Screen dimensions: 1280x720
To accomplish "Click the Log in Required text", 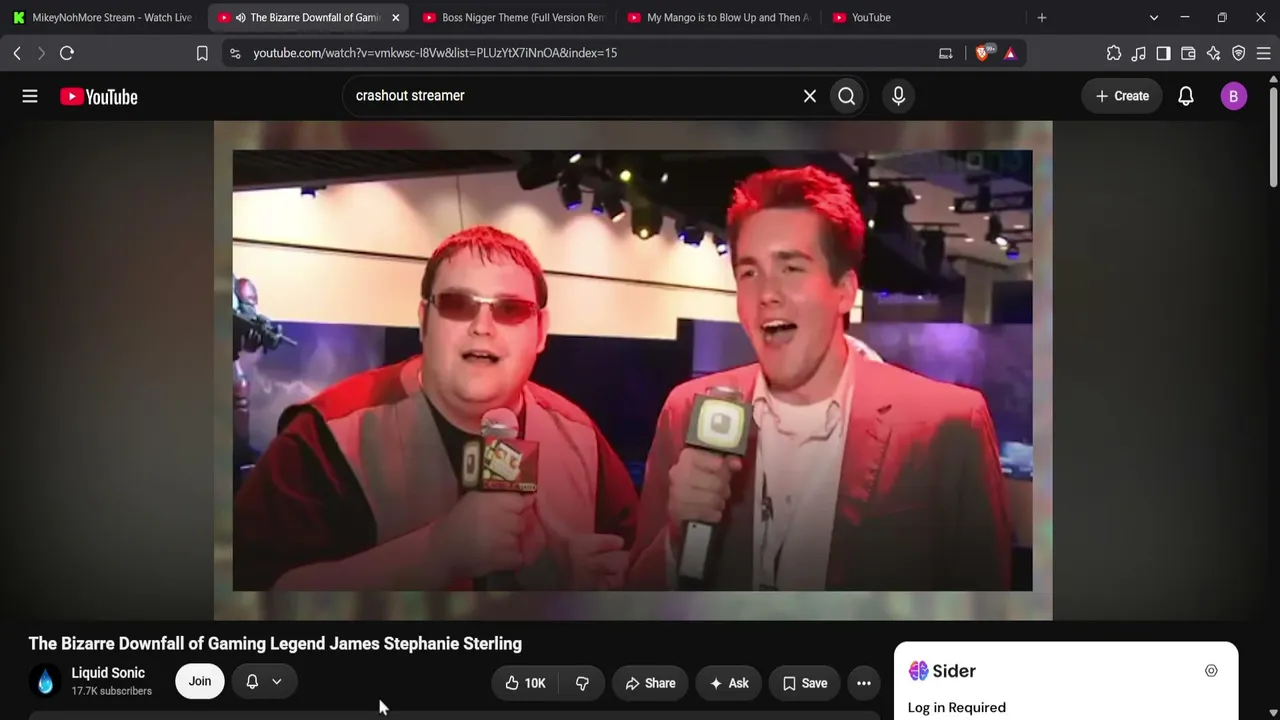I will (x=957, y=708).
